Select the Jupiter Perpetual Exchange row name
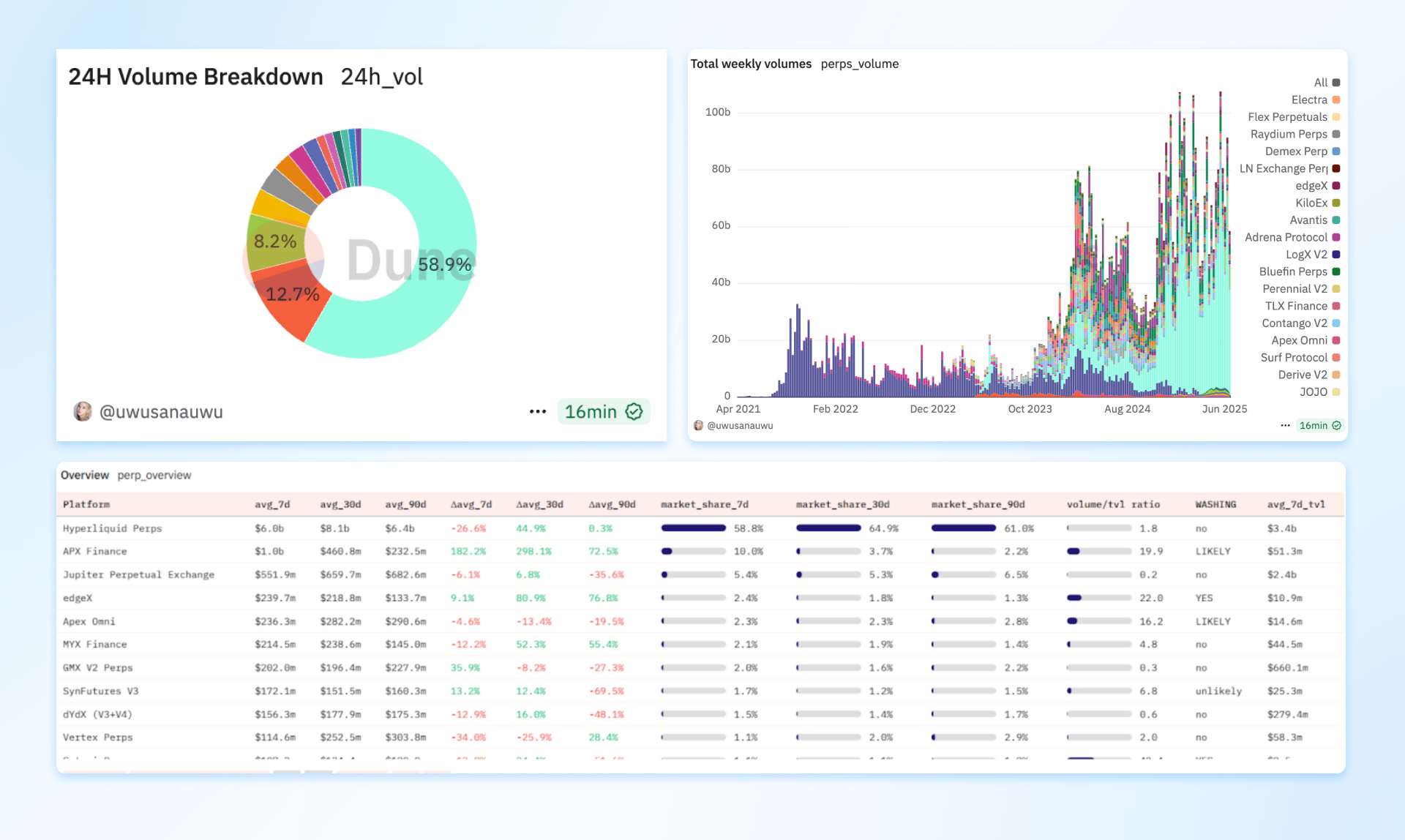 [138, 574]
